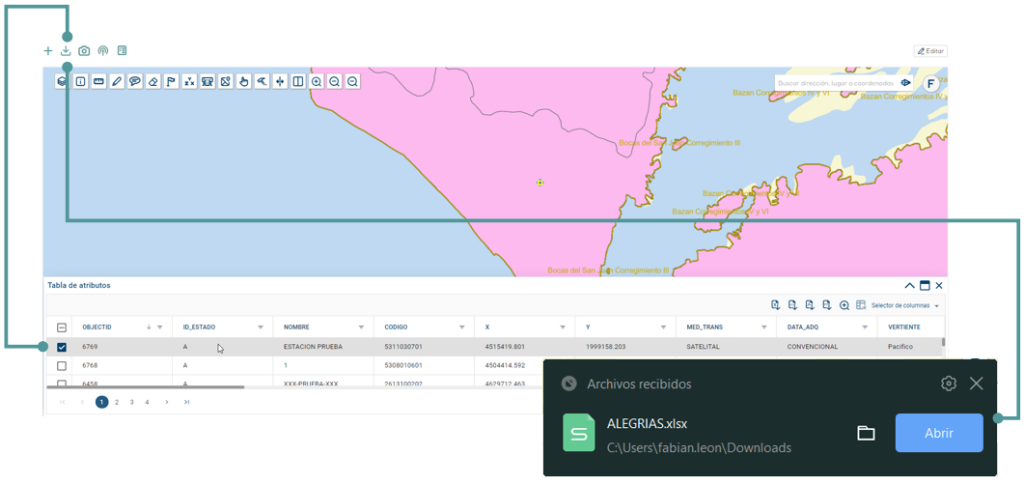Jump to the last table page

click(x=187, y=402)
